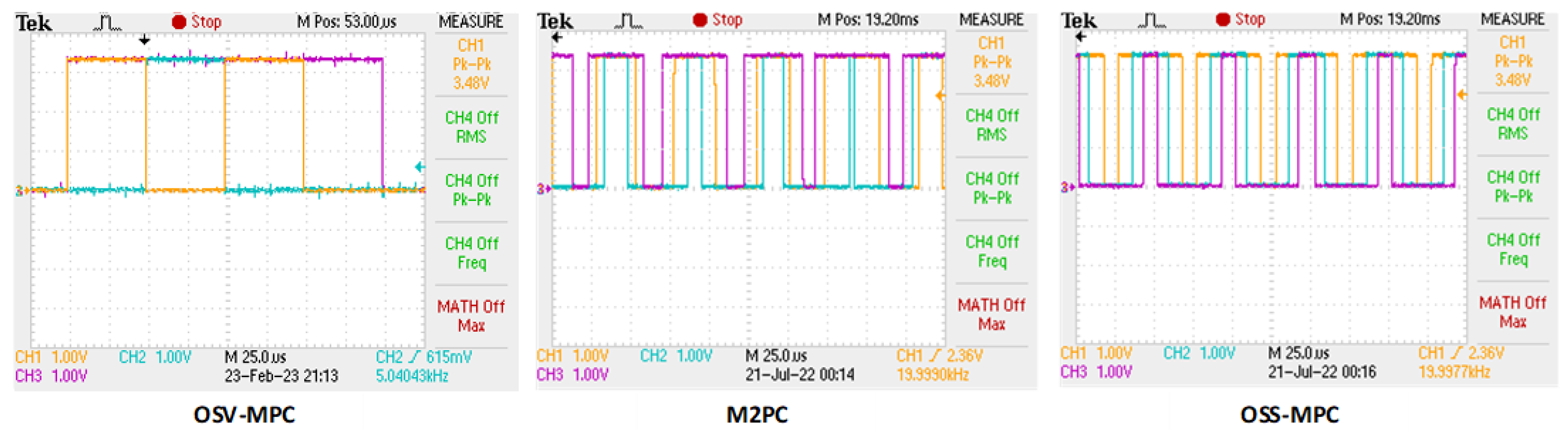
Task: Click CH3 1.00V scale readout in OSS-MPC
Action: click(x=1096, y=371)
